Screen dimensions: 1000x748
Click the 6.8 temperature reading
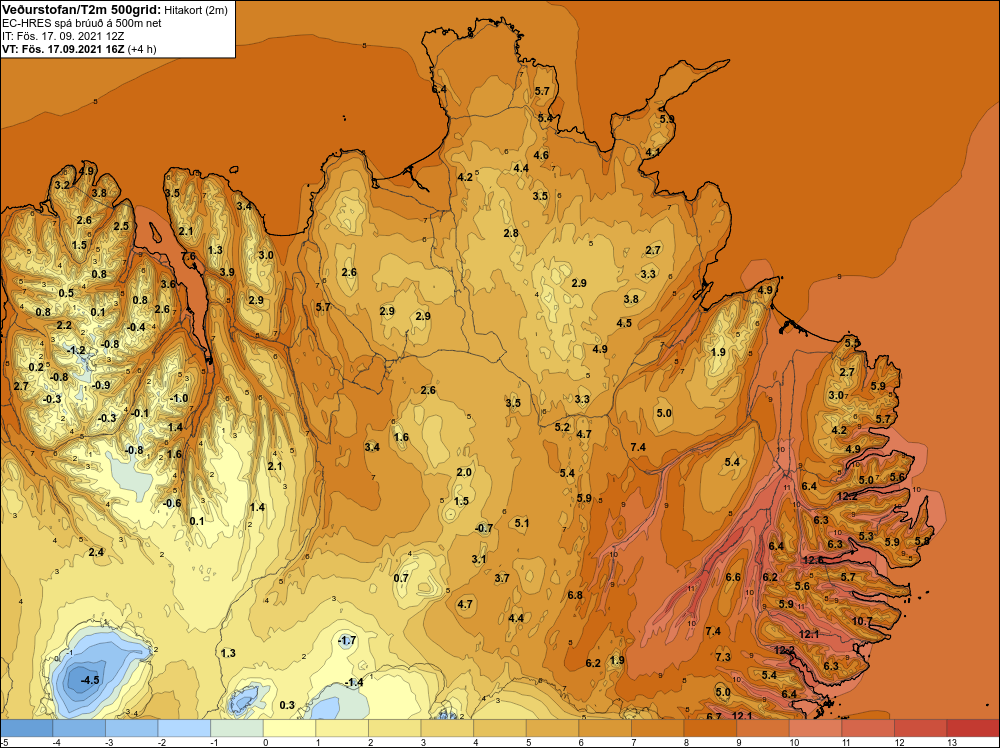tap(575, 595)
